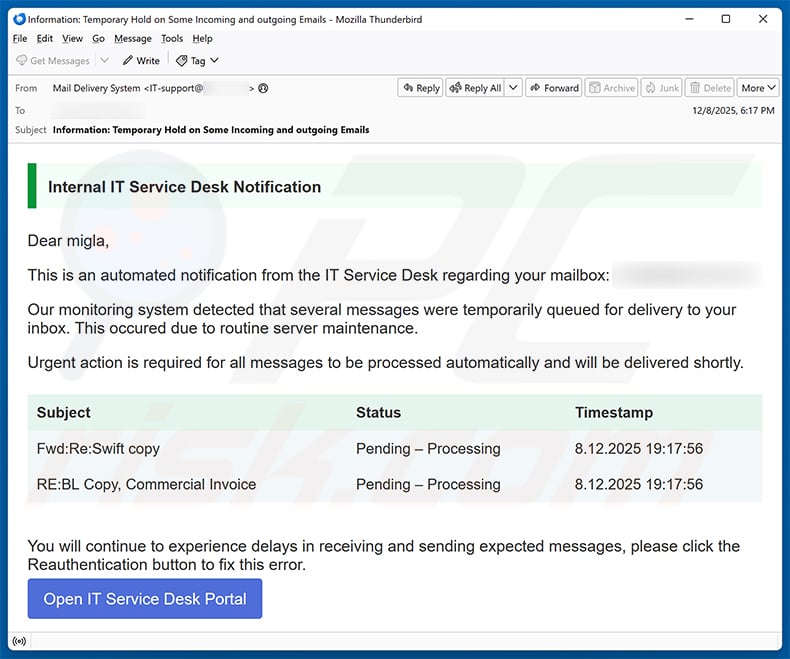Maximize the Thunderbird window
Screen dimensions: 790x659
726,19
